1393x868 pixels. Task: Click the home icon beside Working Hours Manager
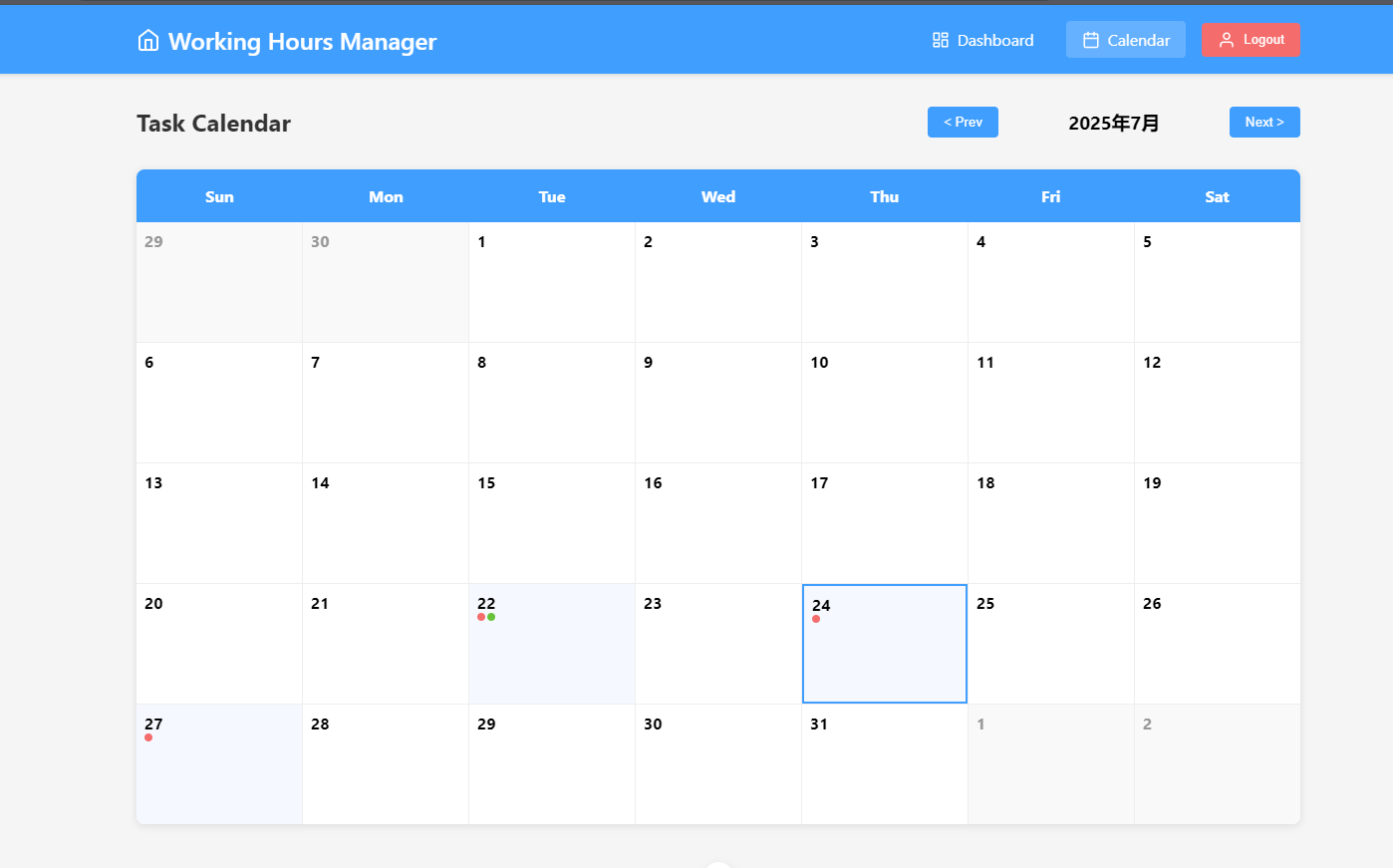[148, 40]
